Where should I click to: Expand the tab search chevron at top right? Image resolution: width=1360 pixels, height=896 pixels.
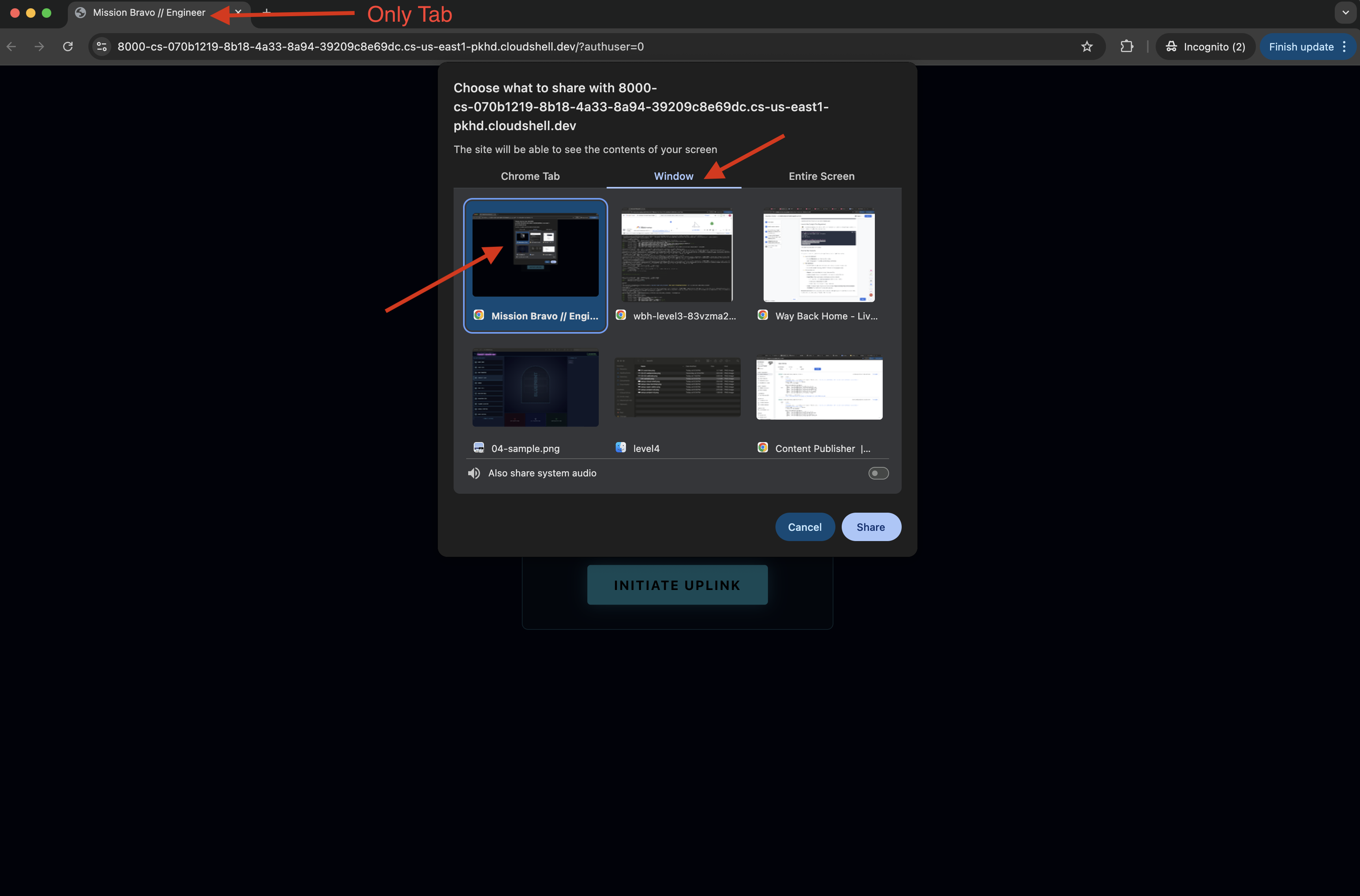pyautogui.click(x=1345, y=13)
